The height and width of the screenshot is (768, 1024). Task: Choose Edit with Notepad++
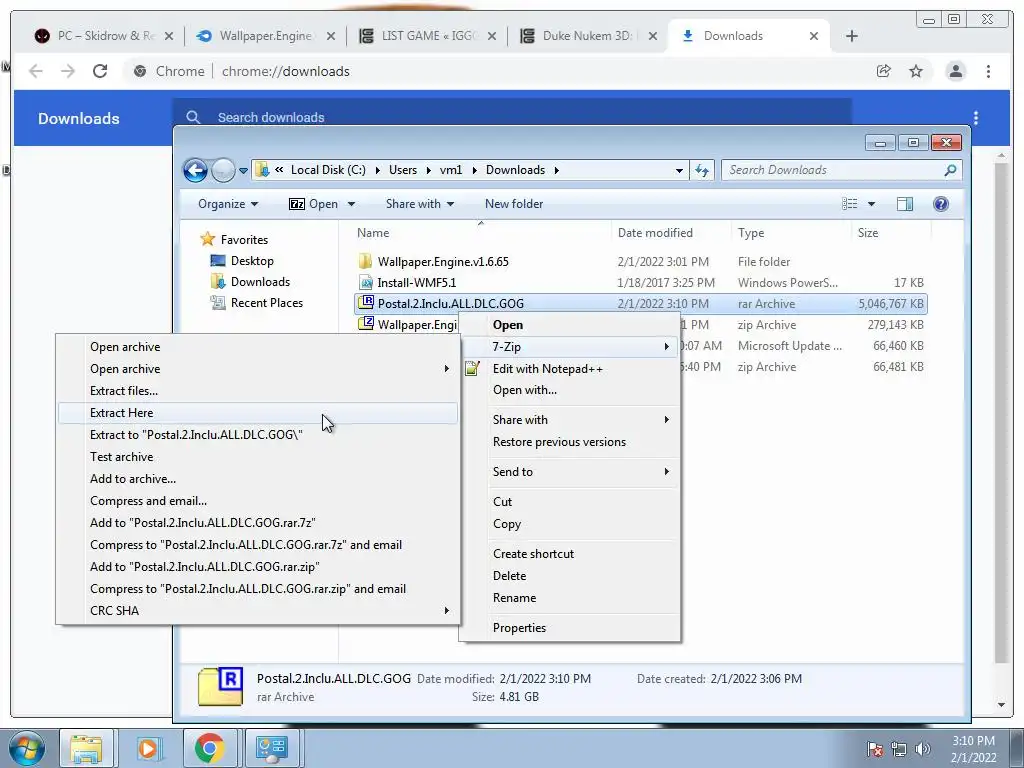[x=569, y=369]
